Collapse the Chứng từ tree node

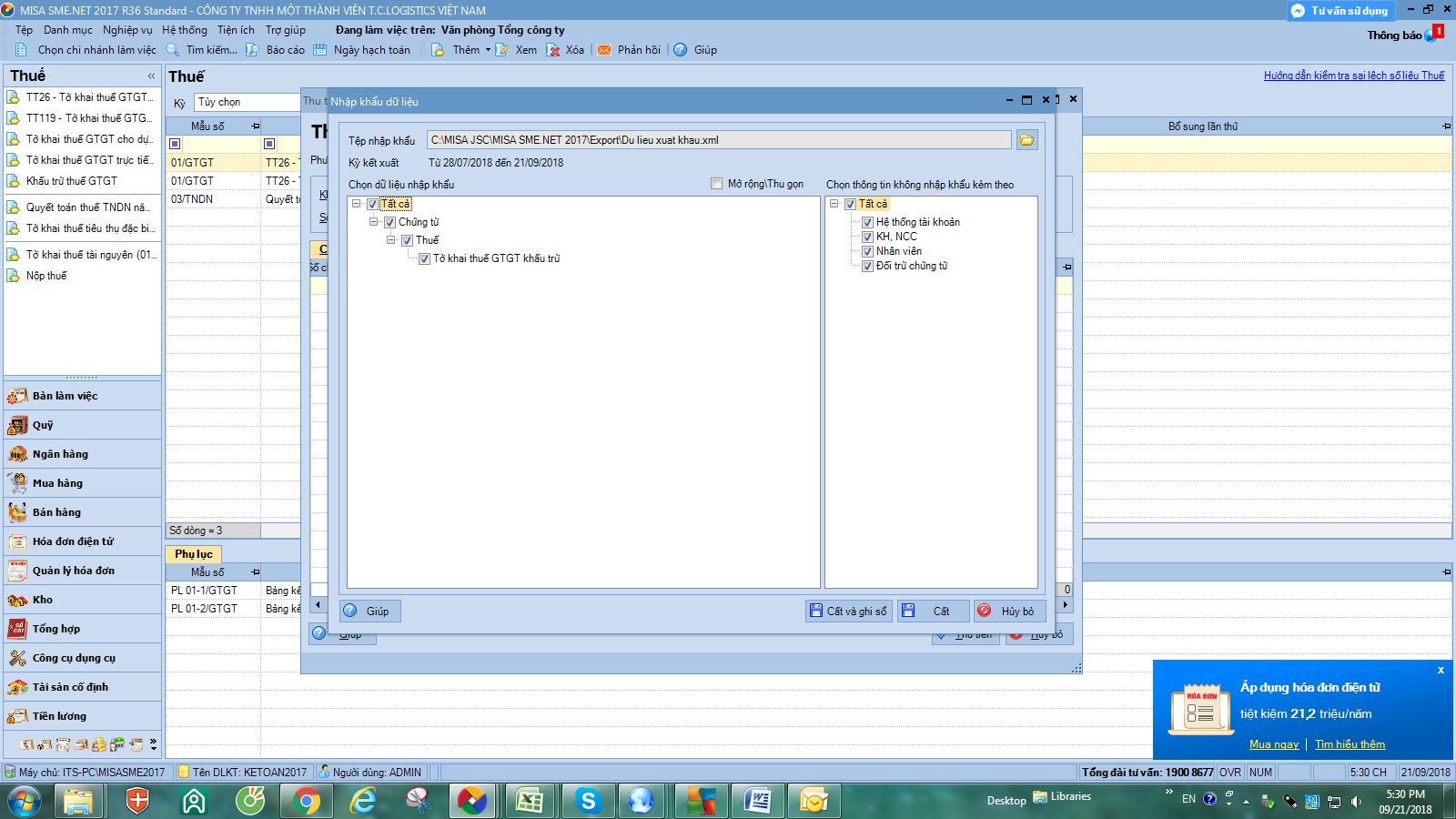point(374,222)
